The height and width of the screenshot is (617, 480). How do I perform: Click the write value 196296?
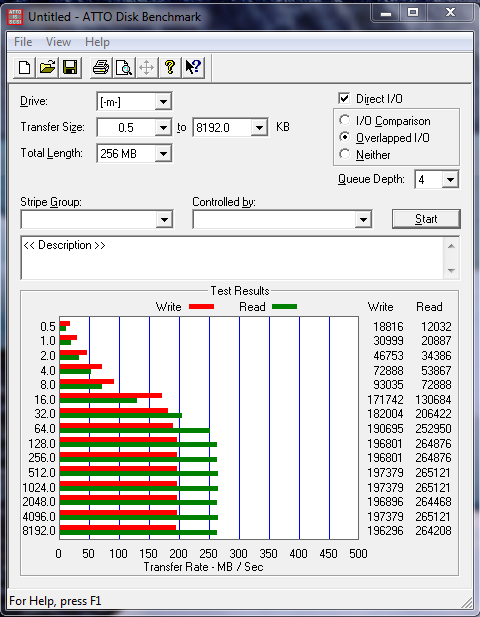coord(385,531)
